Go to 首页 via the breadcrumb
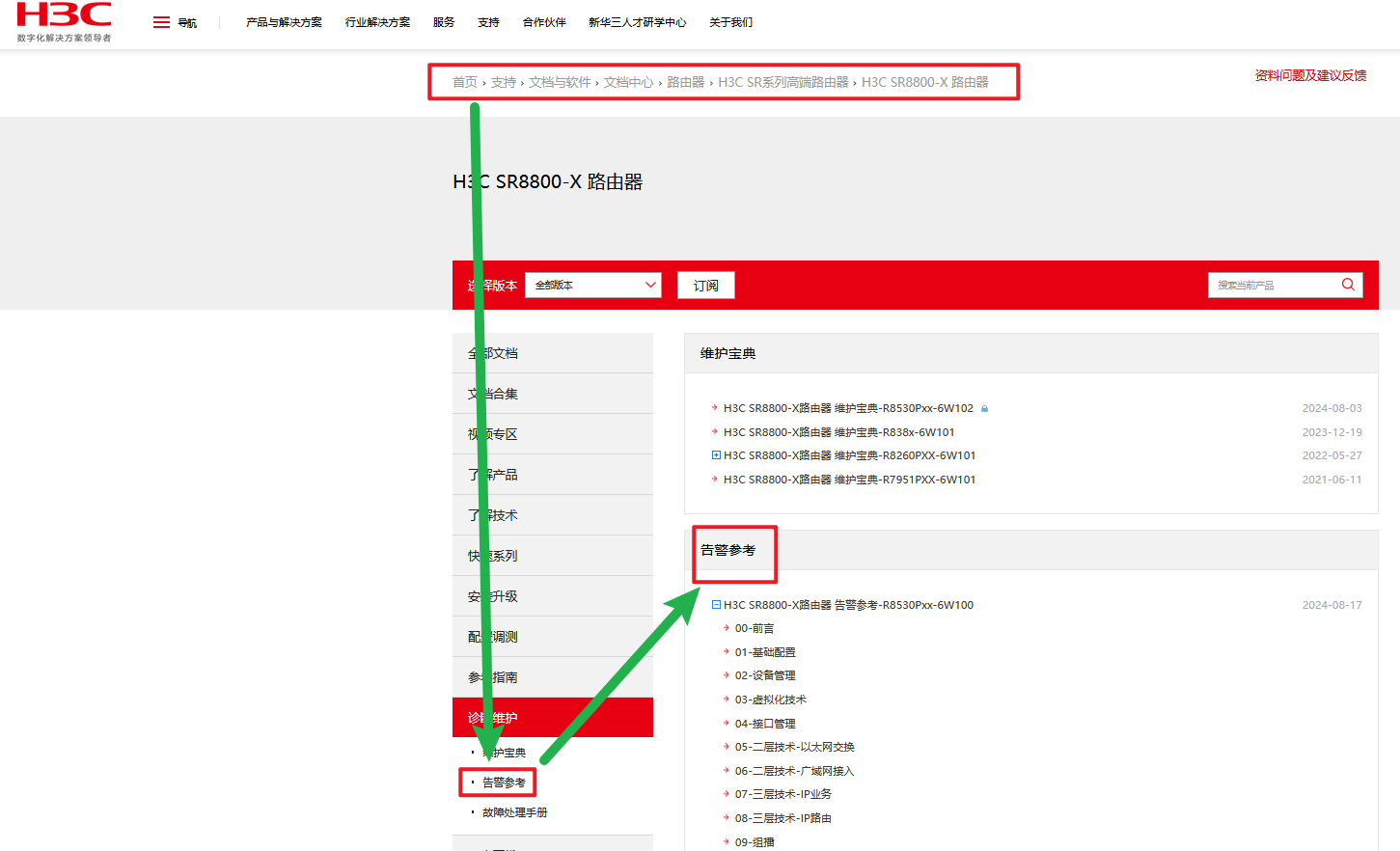Screen dimensions: 1400x851 [x=465, y=82]
